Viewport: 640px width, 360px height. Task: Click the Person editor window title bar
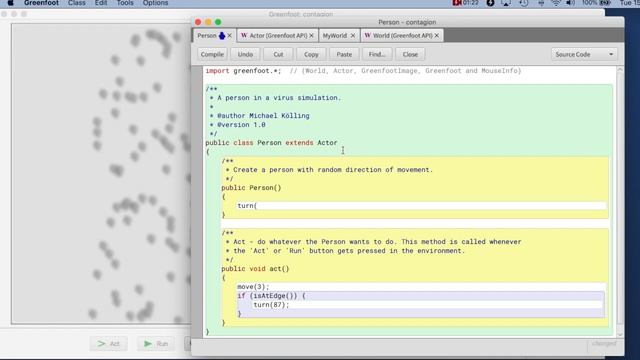(407, 22)
